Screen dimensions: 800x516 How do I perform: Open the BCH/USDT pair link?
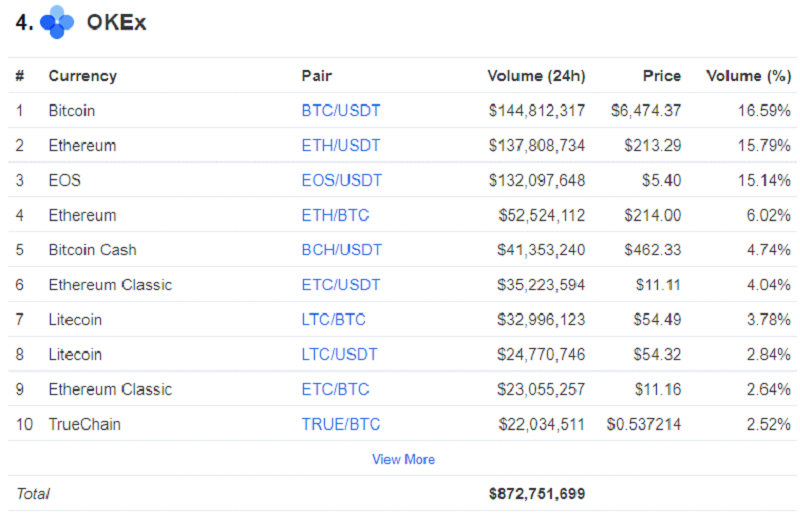341,250
